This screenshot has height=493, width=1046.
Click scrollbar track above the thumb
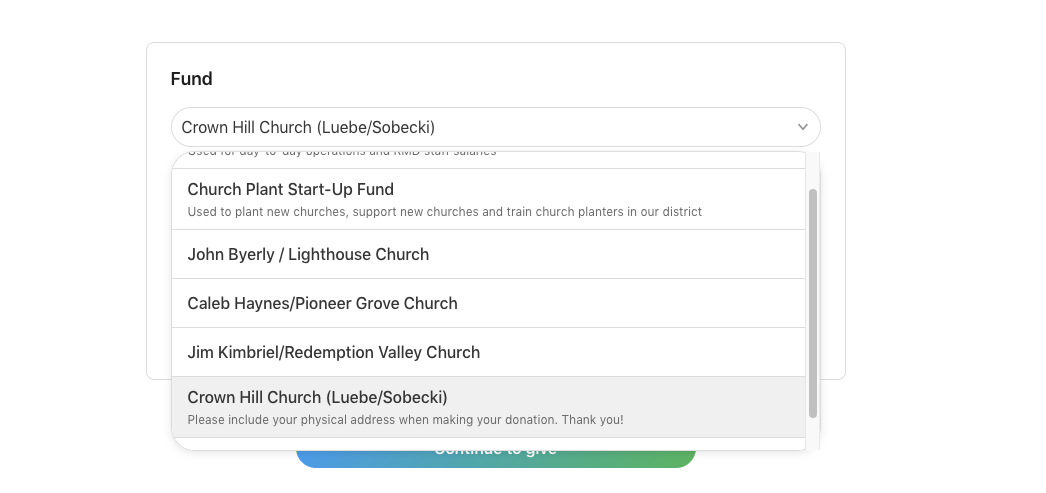point(813,170)
